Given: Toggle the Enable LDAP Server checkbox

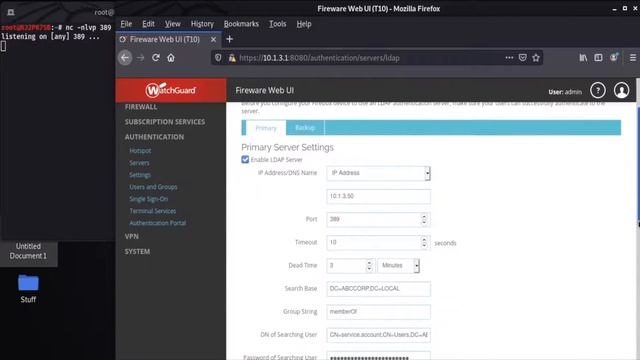Looking at the screenshot, I should coord(245,160).
